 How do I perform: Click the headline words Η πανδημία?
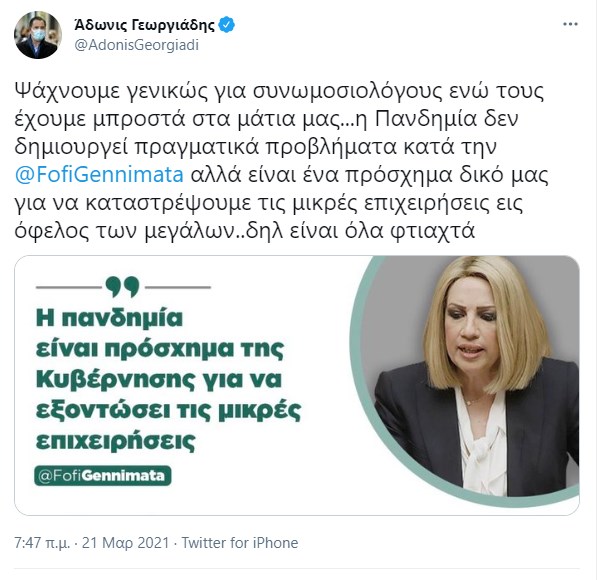tap(109, 318)
